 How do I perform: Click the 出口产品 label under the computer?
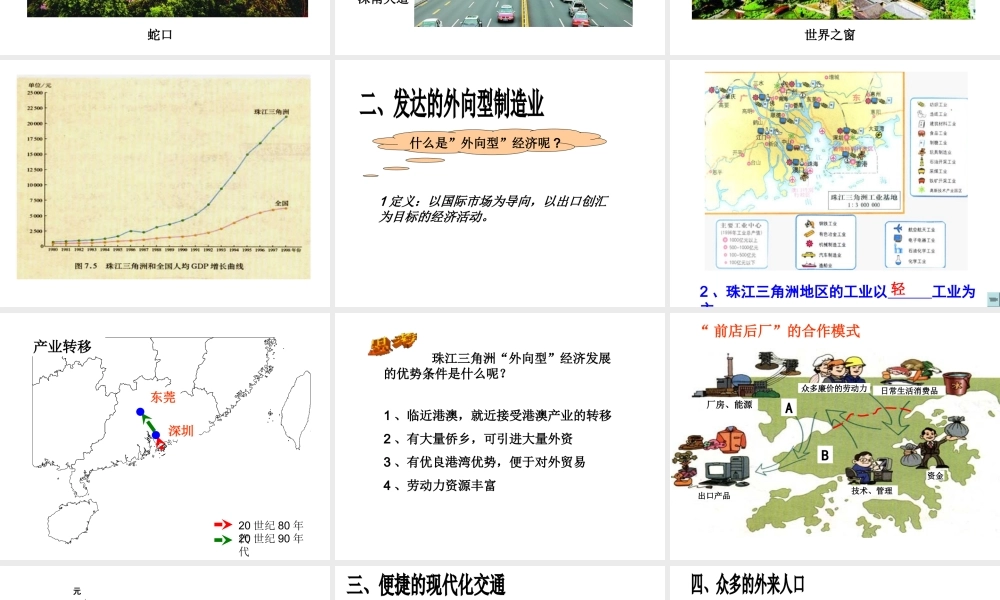(x=714, y=495)
